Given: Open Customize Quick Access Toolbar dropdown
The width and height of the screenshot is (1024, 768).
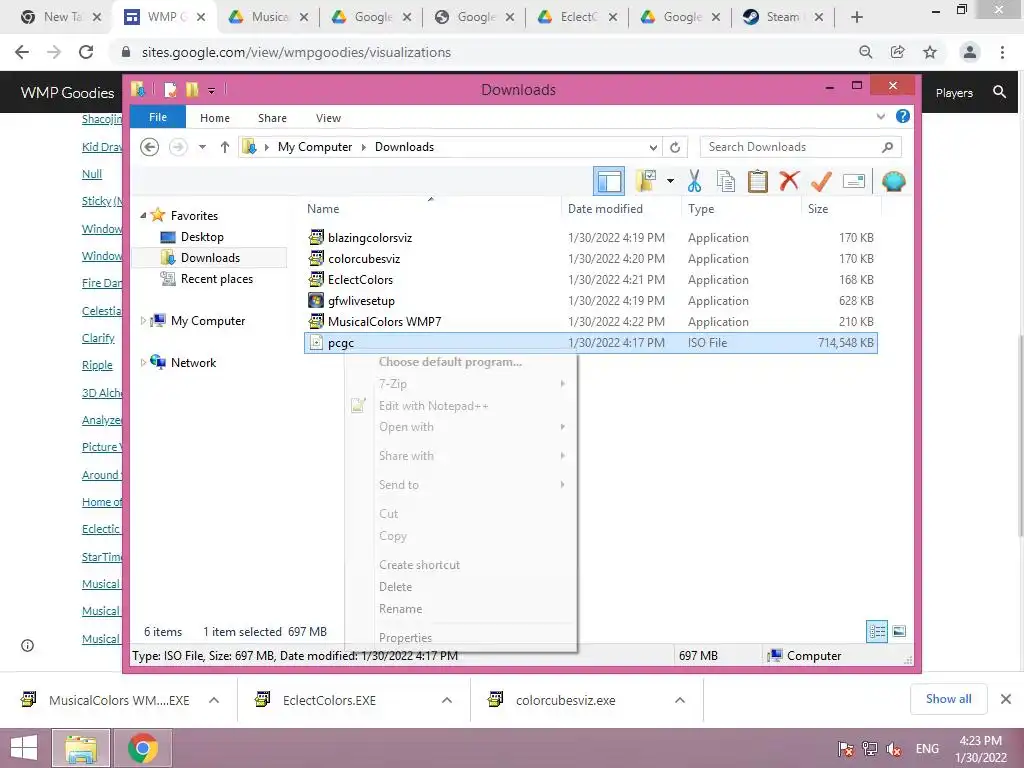Looking at the screenshot, I should (212, 90).
